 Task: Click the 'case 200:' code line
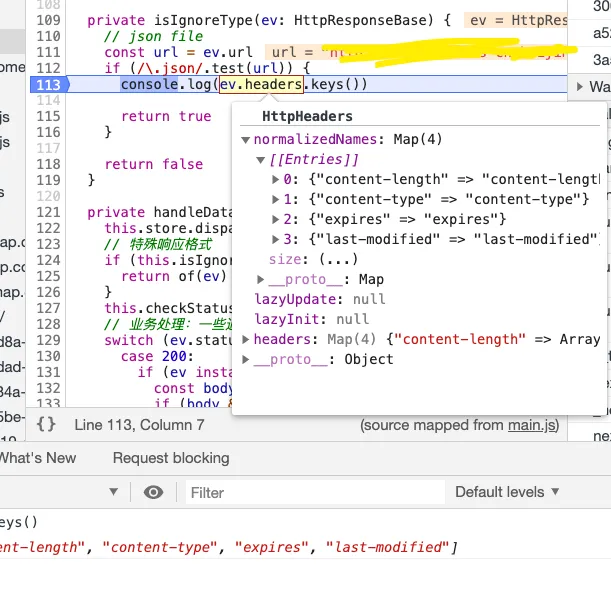pos(157,356)
